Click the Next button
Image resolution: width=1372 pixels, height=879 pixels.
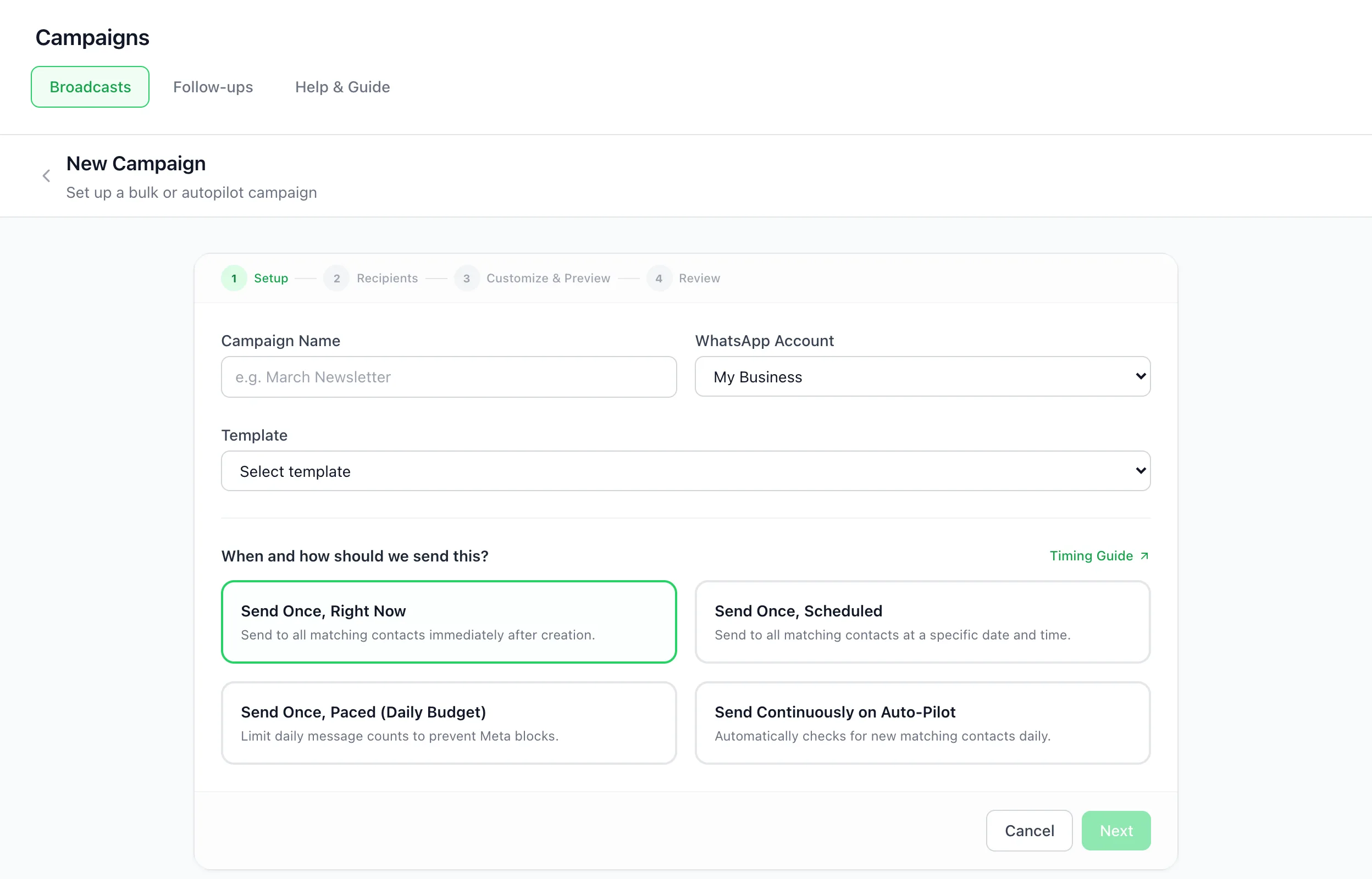click(x=1116, y=831)
